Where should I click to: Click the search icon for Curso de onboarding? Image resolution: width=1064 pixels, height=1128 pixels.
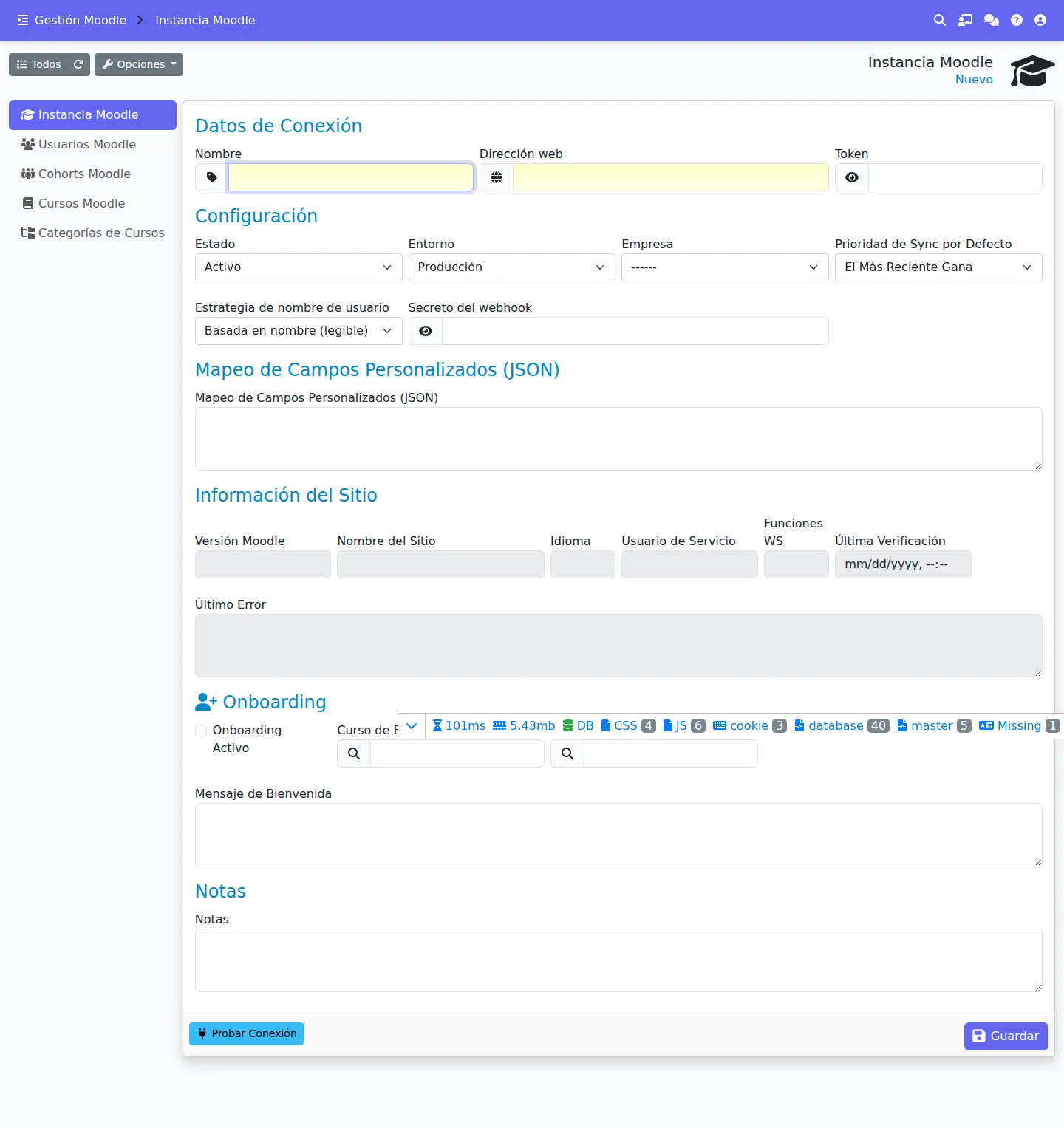(x=354, y=753)
